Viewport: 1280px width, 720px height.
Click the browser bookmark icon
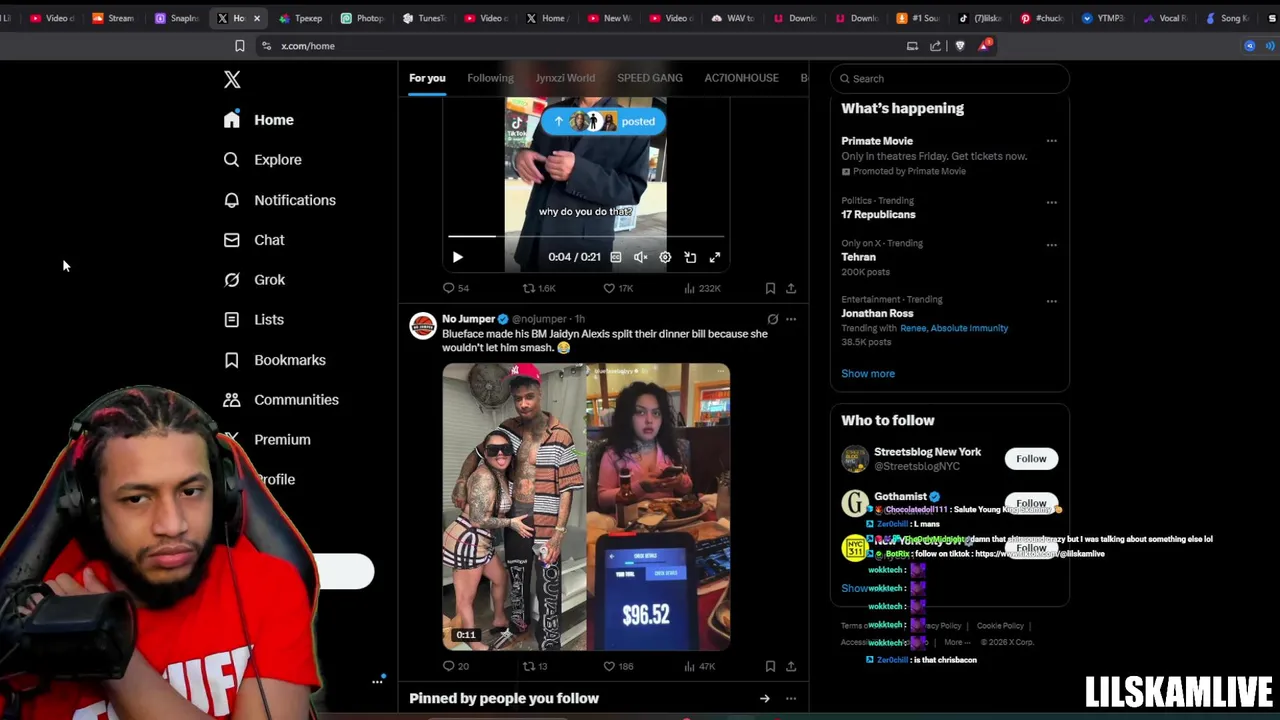point(240,46)
